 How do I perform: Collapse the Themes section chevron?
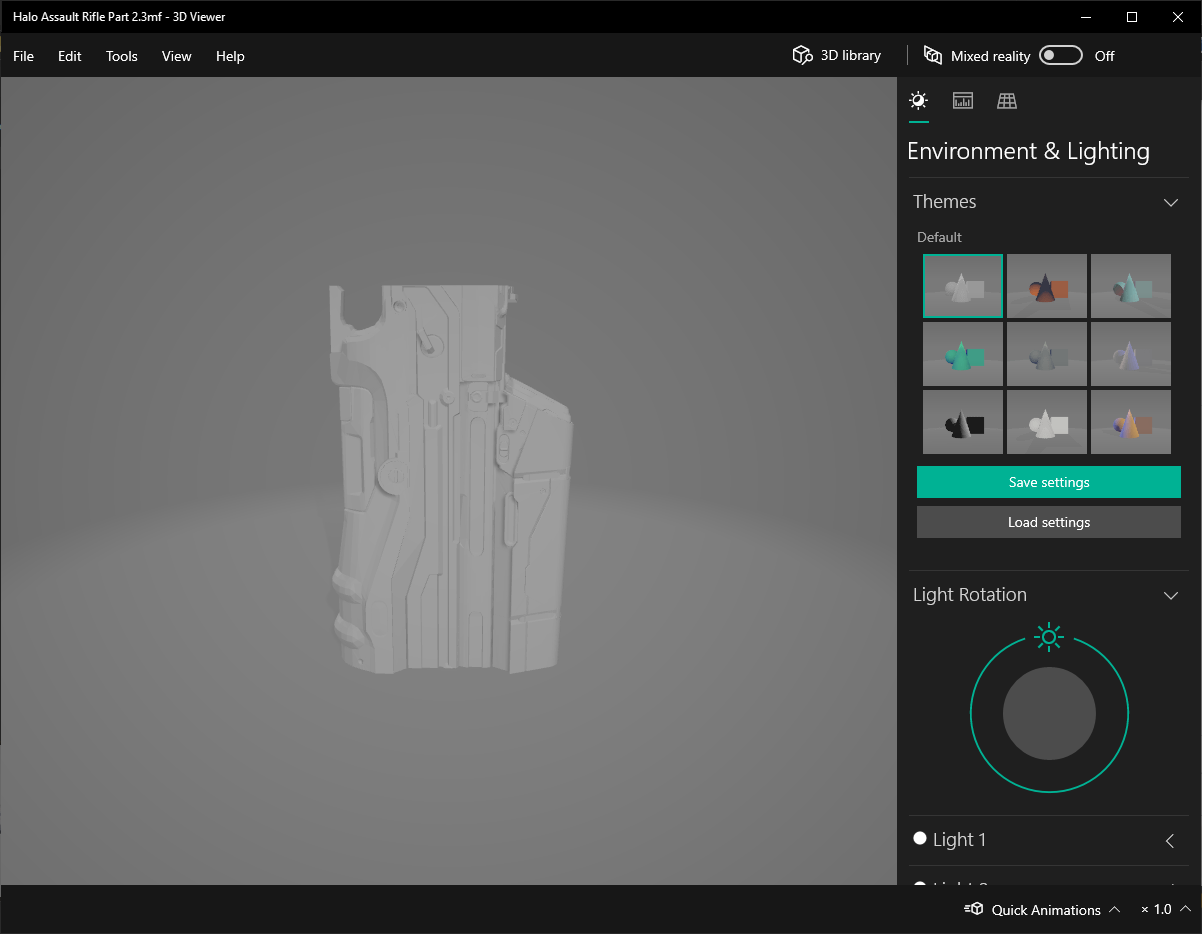click(x=1171, y=202)
